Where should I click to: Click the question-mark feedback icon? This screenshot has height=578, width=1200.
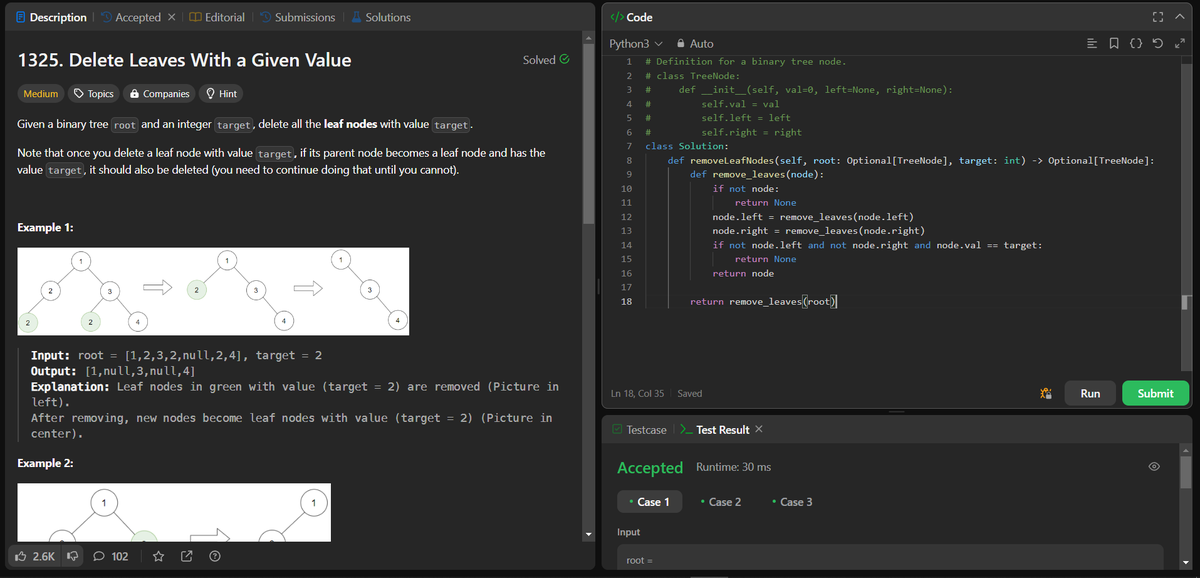coord(214,556)
